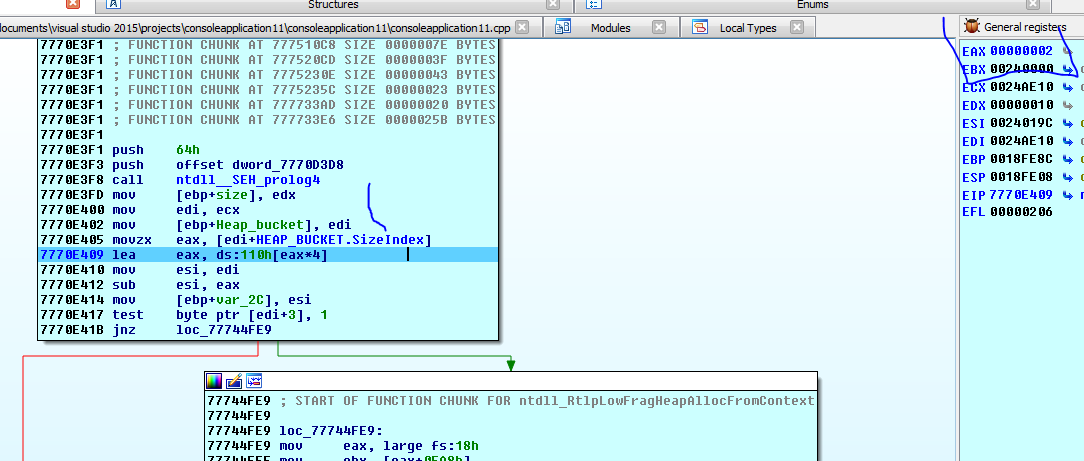The width and height of the screenshot is (1084, 461).
Task: Click the bug icon beside General registers
Action: (x=971, y=27)
